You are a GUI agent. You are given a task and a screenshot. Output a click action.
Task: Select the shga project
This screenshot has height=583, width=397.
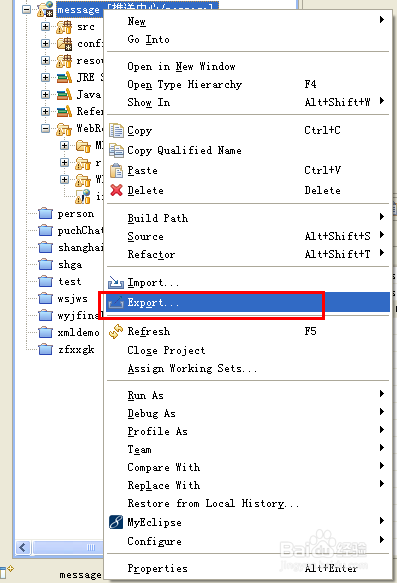click(x=70, y=265)
